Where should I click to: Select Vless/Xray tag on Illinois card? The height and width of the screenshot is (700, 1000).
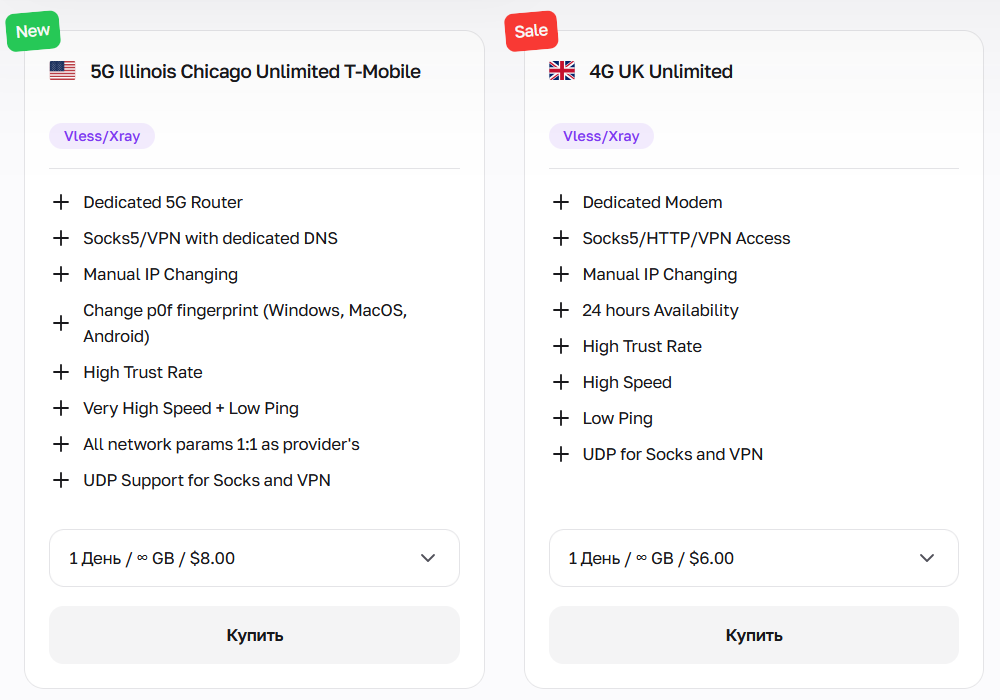click(x=102, y=136)
